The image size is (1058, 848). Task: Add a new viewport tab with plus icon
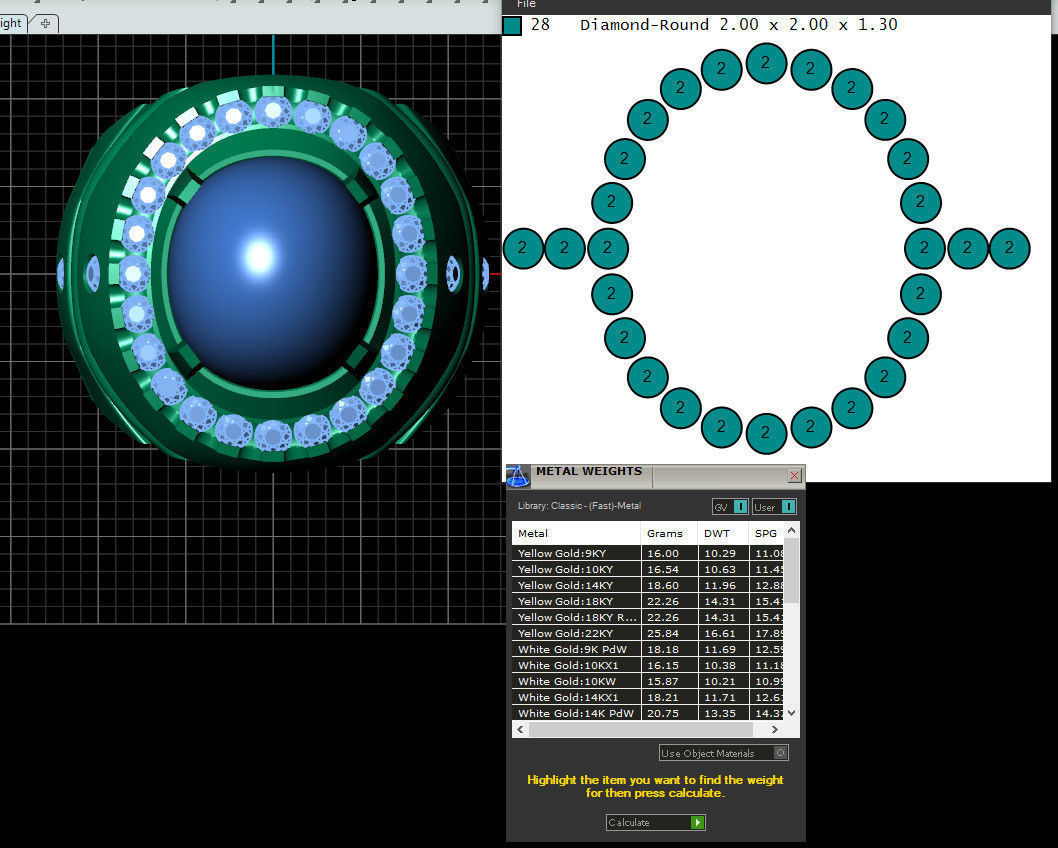(x=45, y=24)
